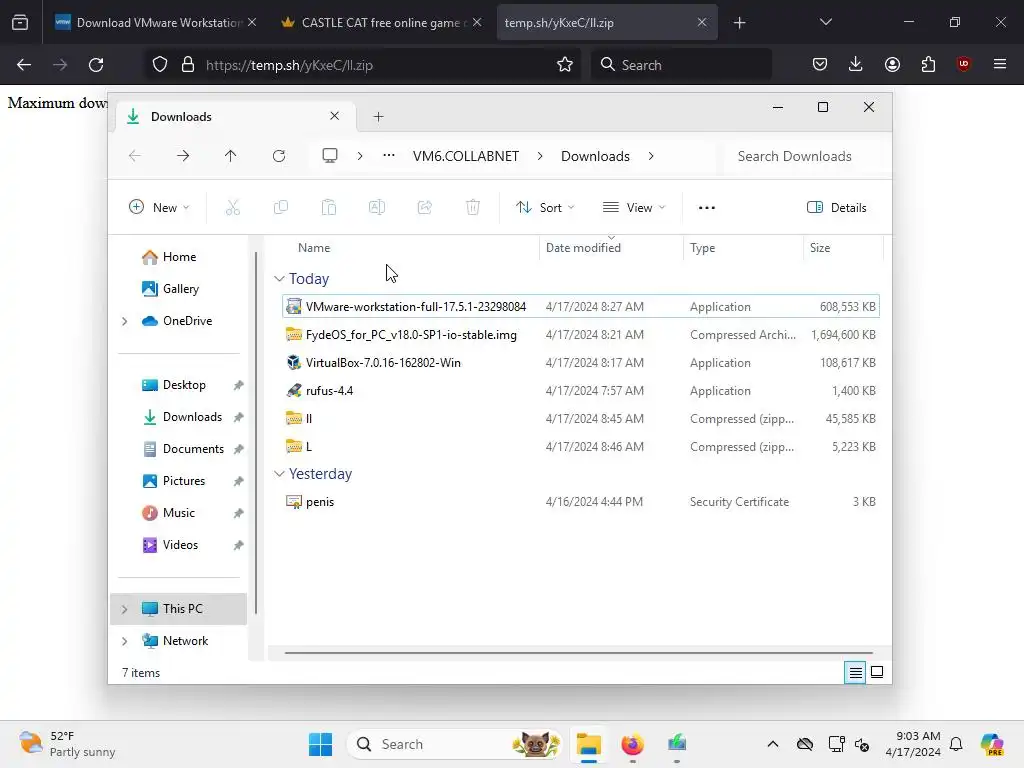Expand hidden breadcrumb path ellipsis
The width and height of the screenshot is (1024, 768).
[389, 155]
